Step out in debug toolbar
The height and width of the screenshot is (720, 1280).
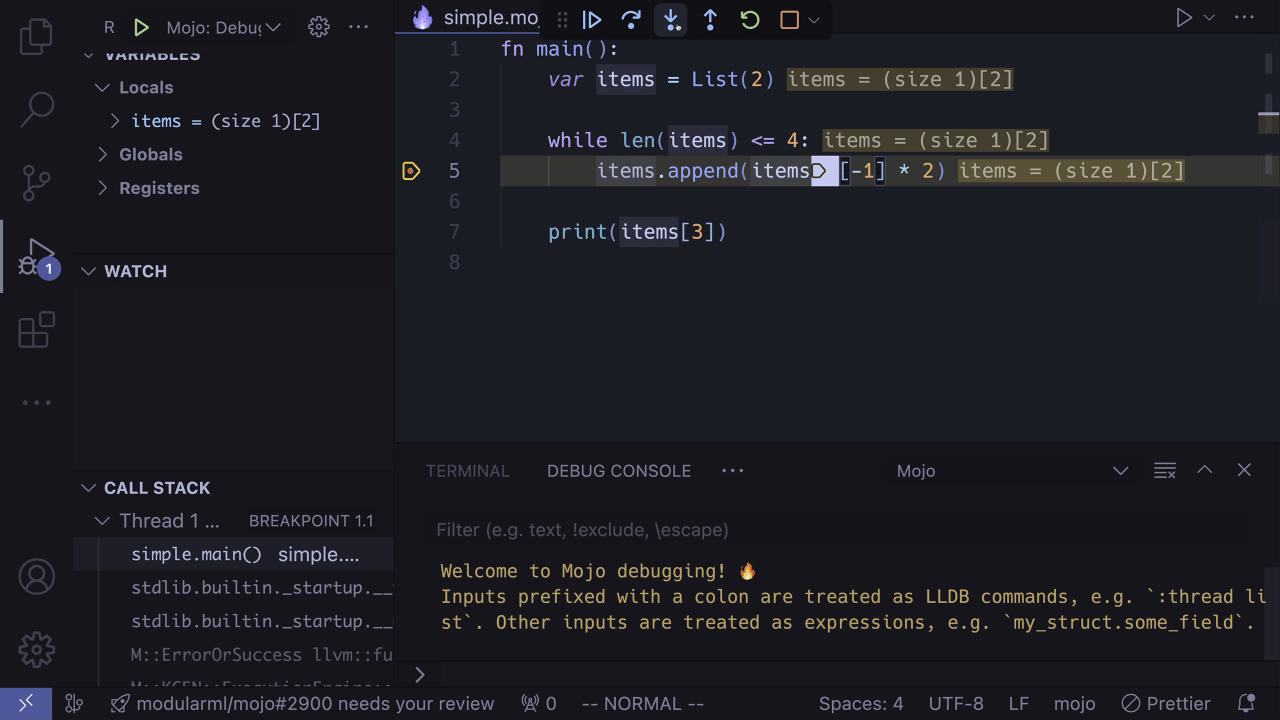coord(710,19)
